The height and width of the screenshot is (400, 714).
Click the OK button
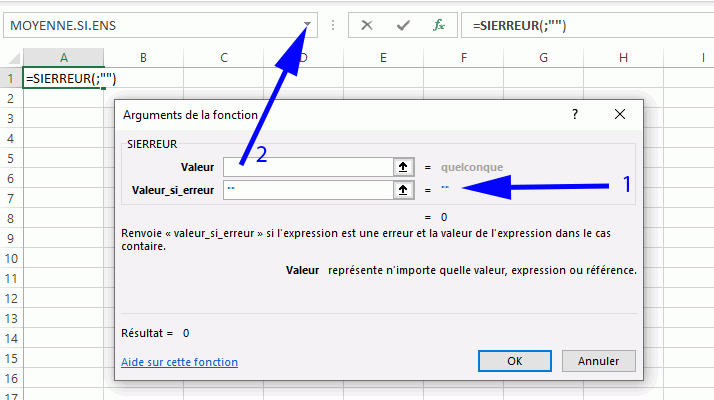coord(515,361)
